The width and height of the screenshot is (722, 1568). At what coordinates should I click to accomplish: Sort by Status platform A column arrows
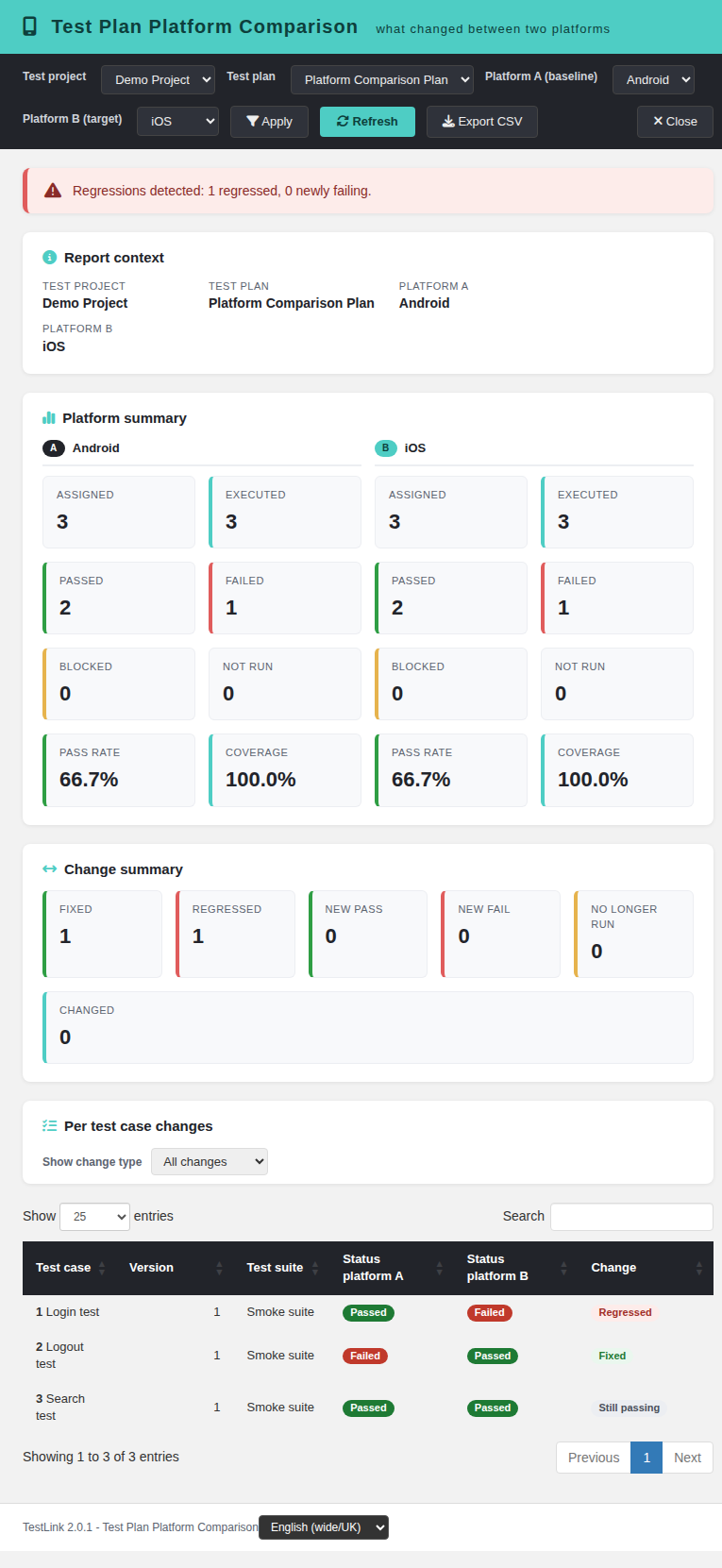click(439, 1268)
